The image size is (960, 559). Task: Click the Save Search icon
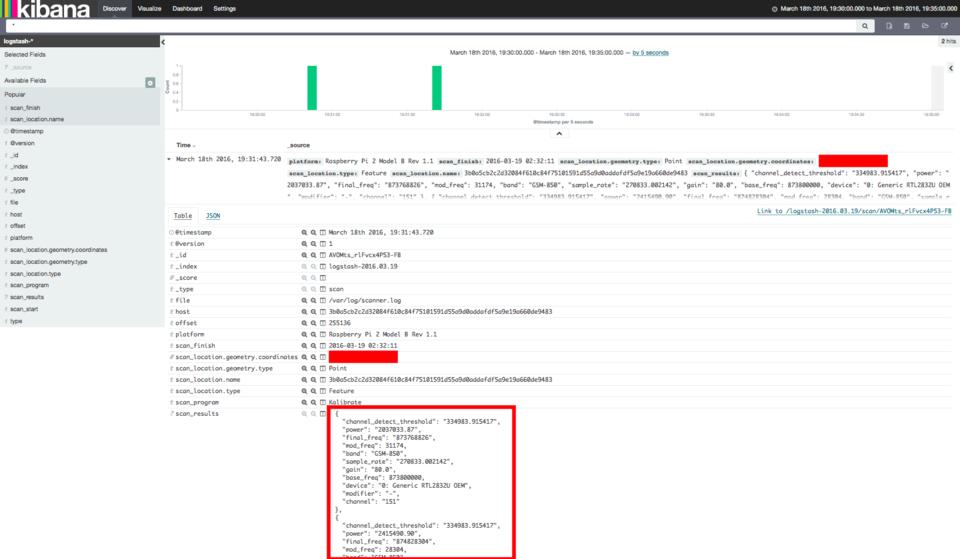(x=906, y=25)
